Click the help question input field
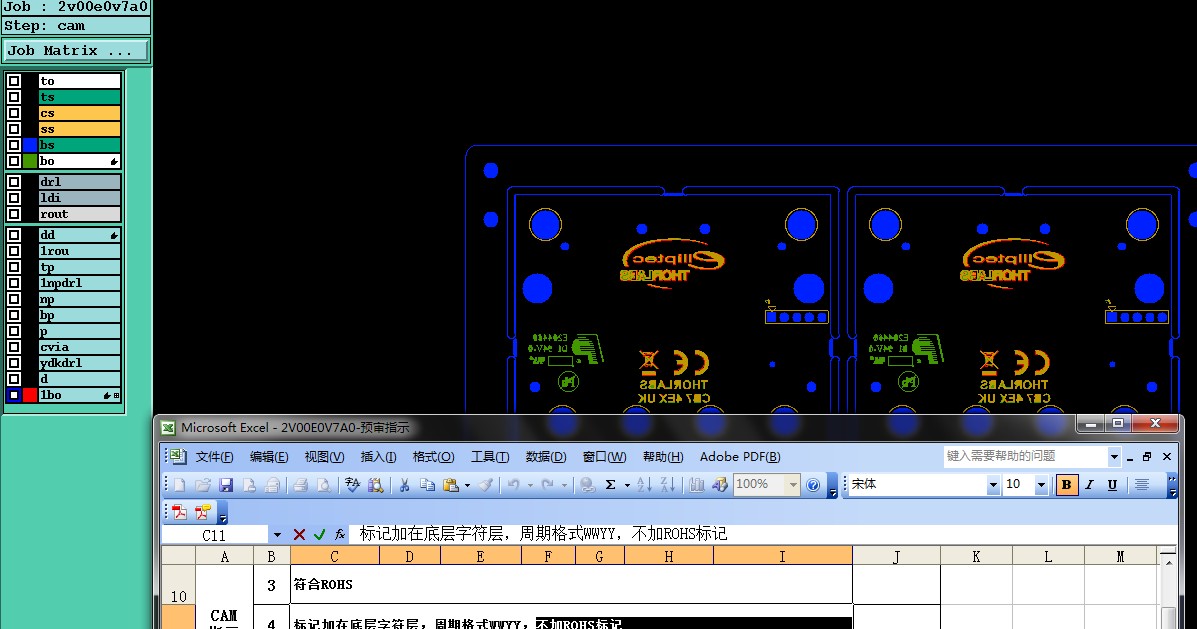 tap(1025, 456)
